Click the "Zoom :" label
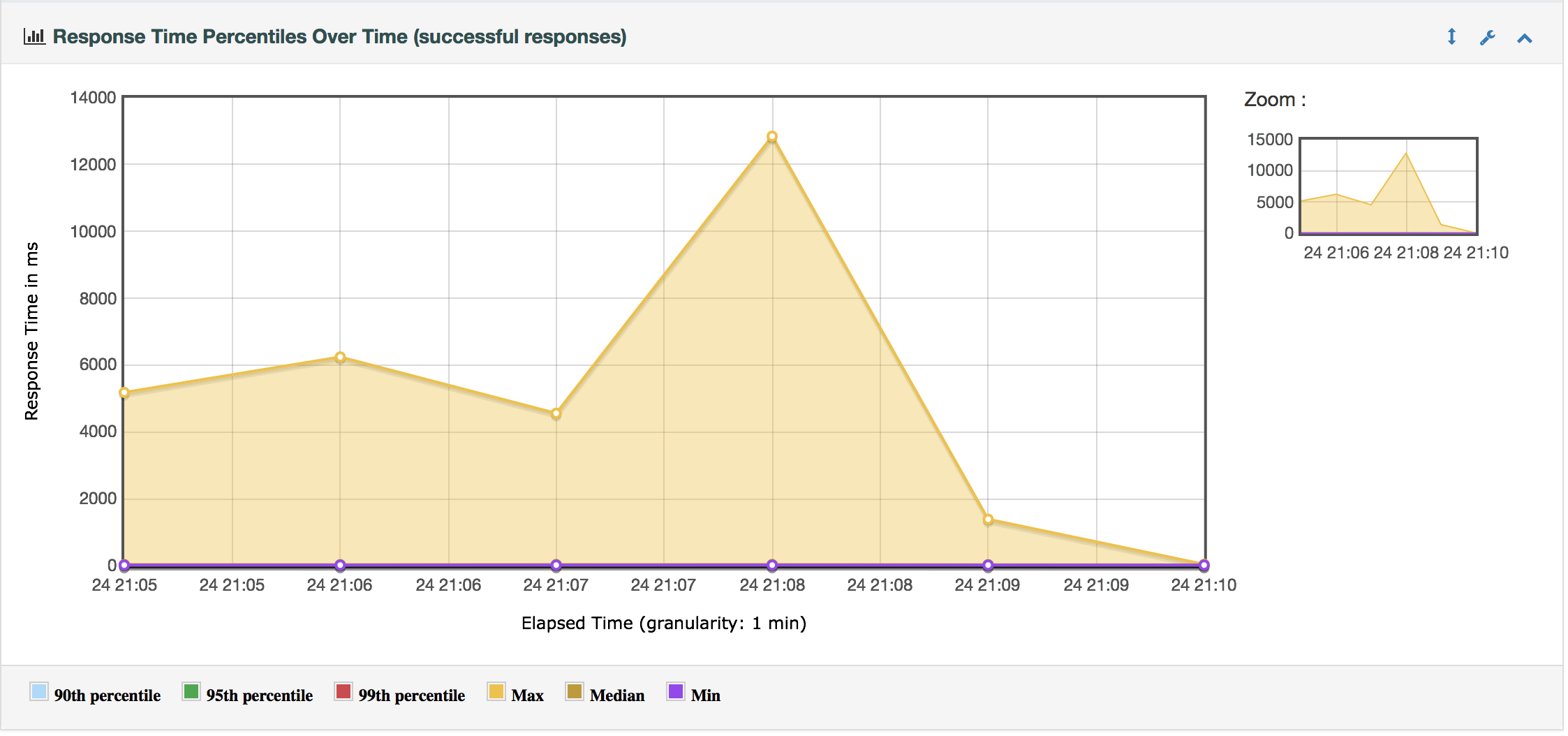This screenshot has height=736, width=1568. click(x=1275, y=100)
